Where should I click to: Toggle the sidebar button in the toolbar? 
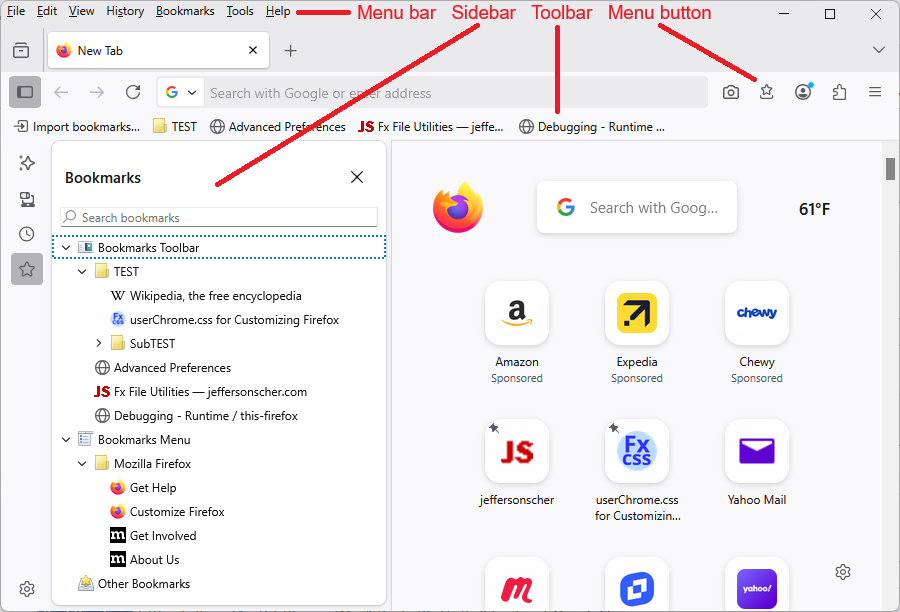(25, 92)
